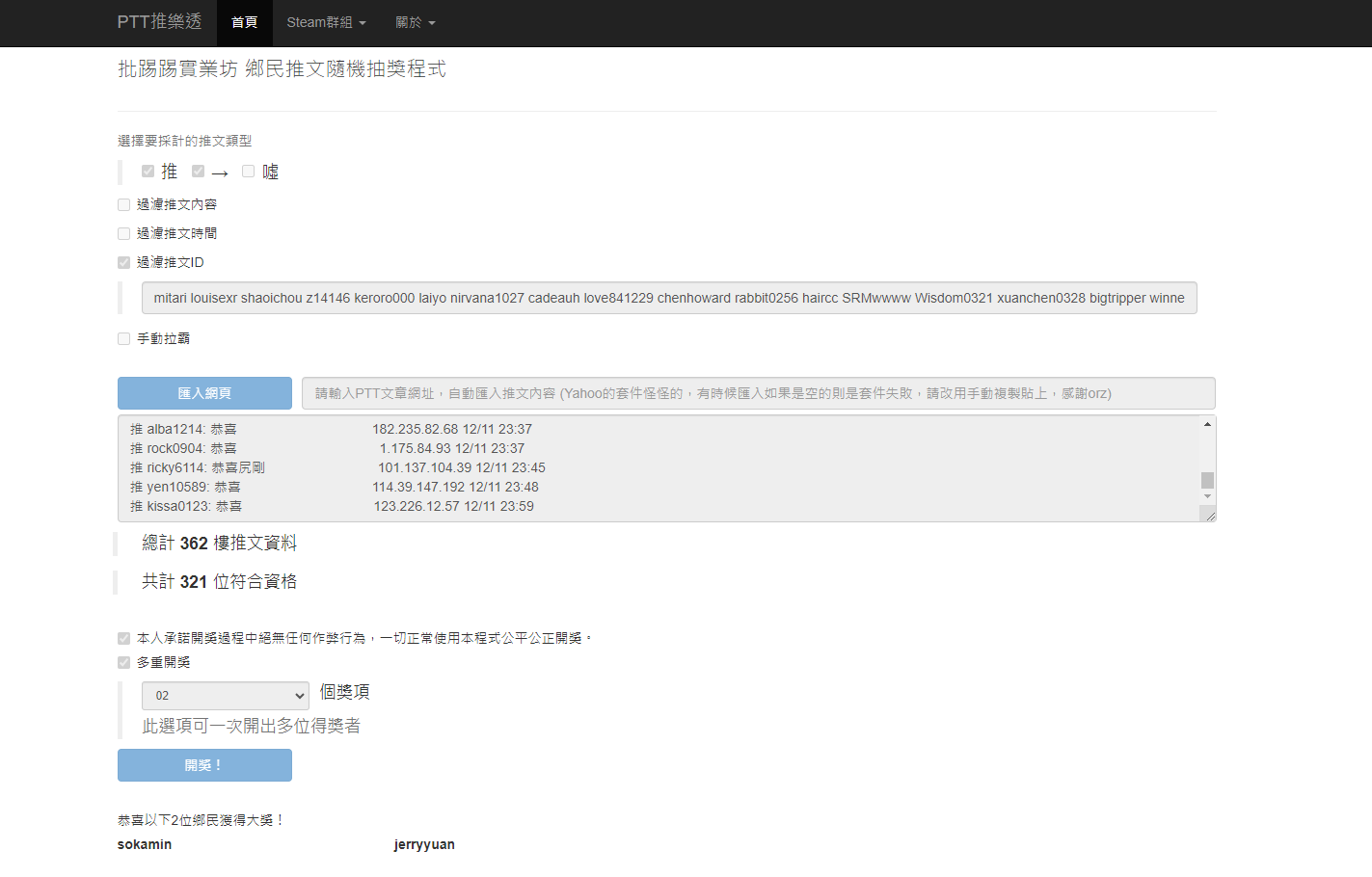Select the yen10589 comment line
This screenshot has height=877, width=1372.
(335, 487)
